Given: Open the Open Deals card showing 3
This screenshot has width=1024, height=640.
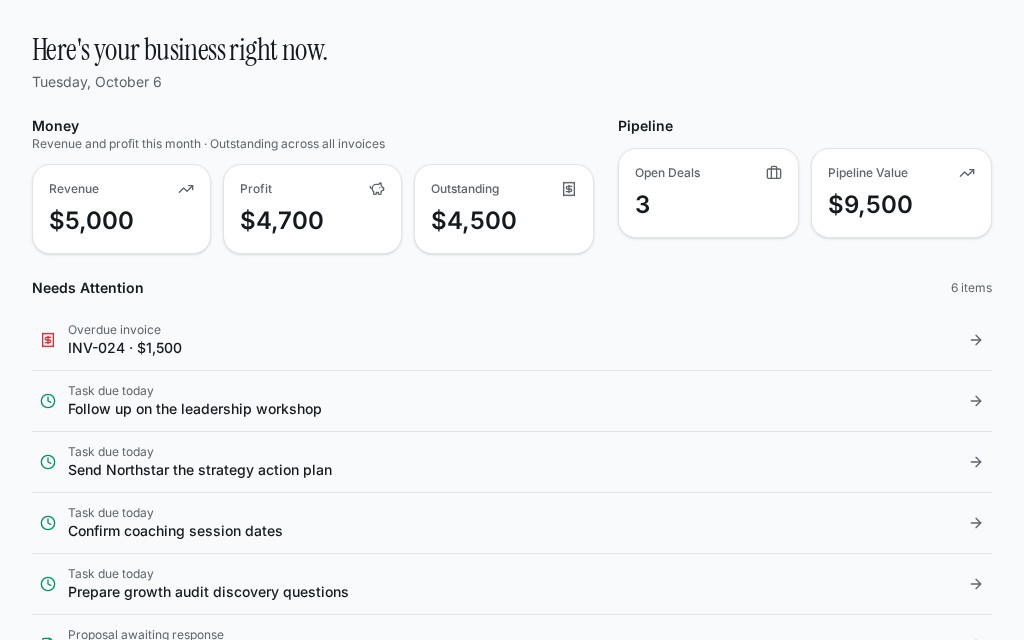Looking at the screenshot, I should [709, 193].
